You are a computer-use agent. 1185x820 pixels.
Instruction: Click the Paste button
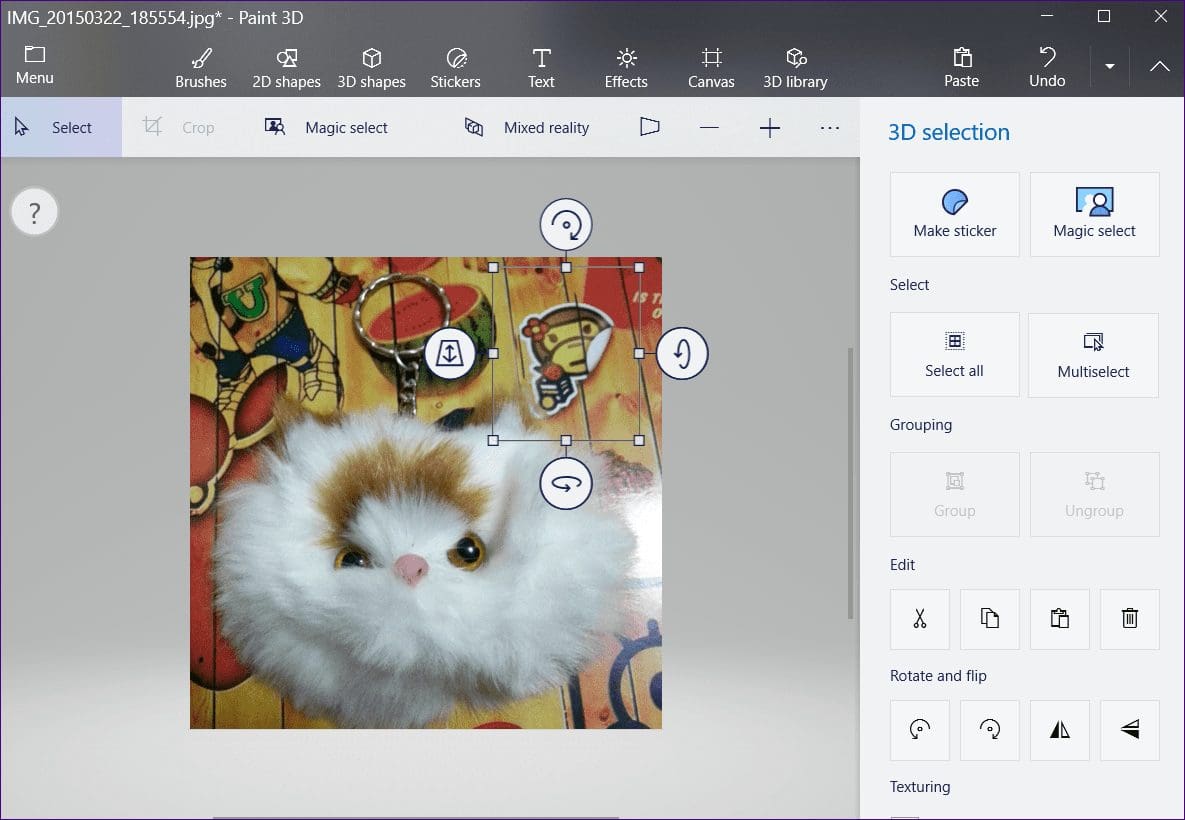(x=961, y=68)
